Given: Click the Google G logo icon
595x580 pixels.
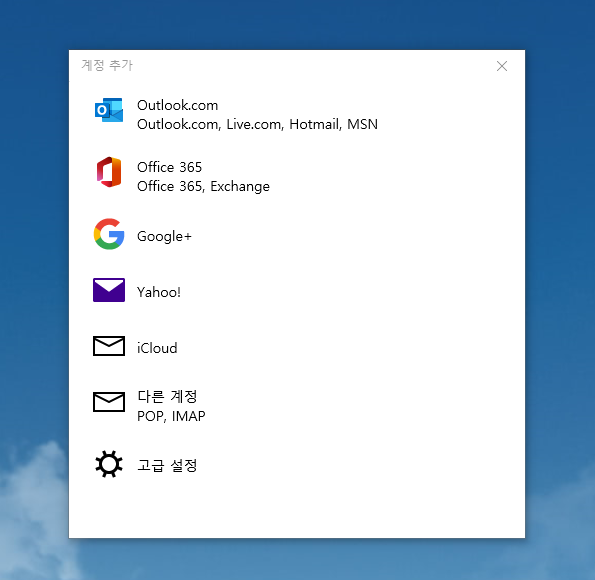Looking at the screenshot, I should [109, 234].
